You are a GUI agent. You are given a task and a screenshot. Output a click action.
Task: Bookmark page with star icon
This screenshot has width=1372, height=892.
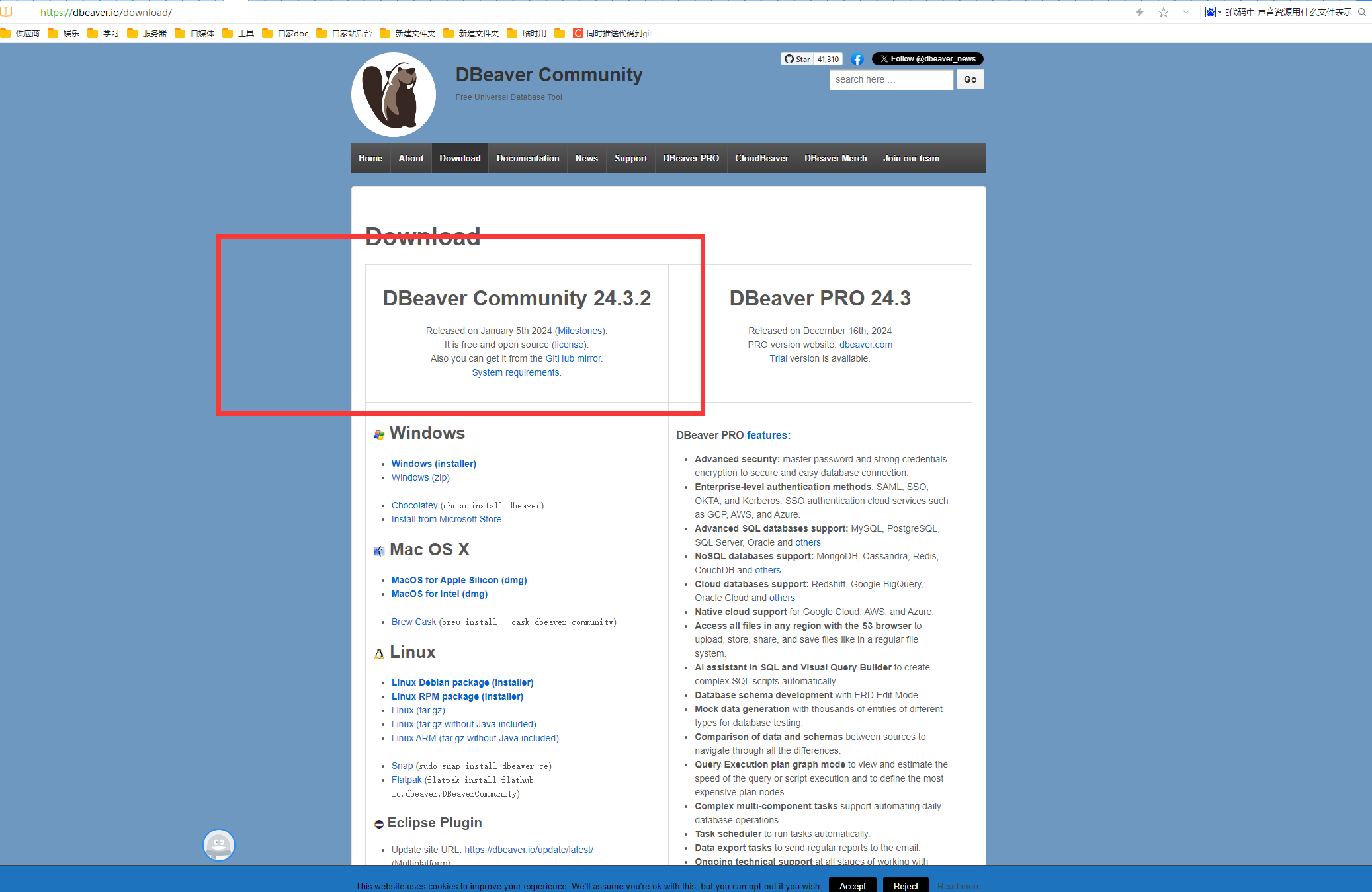1164,12
